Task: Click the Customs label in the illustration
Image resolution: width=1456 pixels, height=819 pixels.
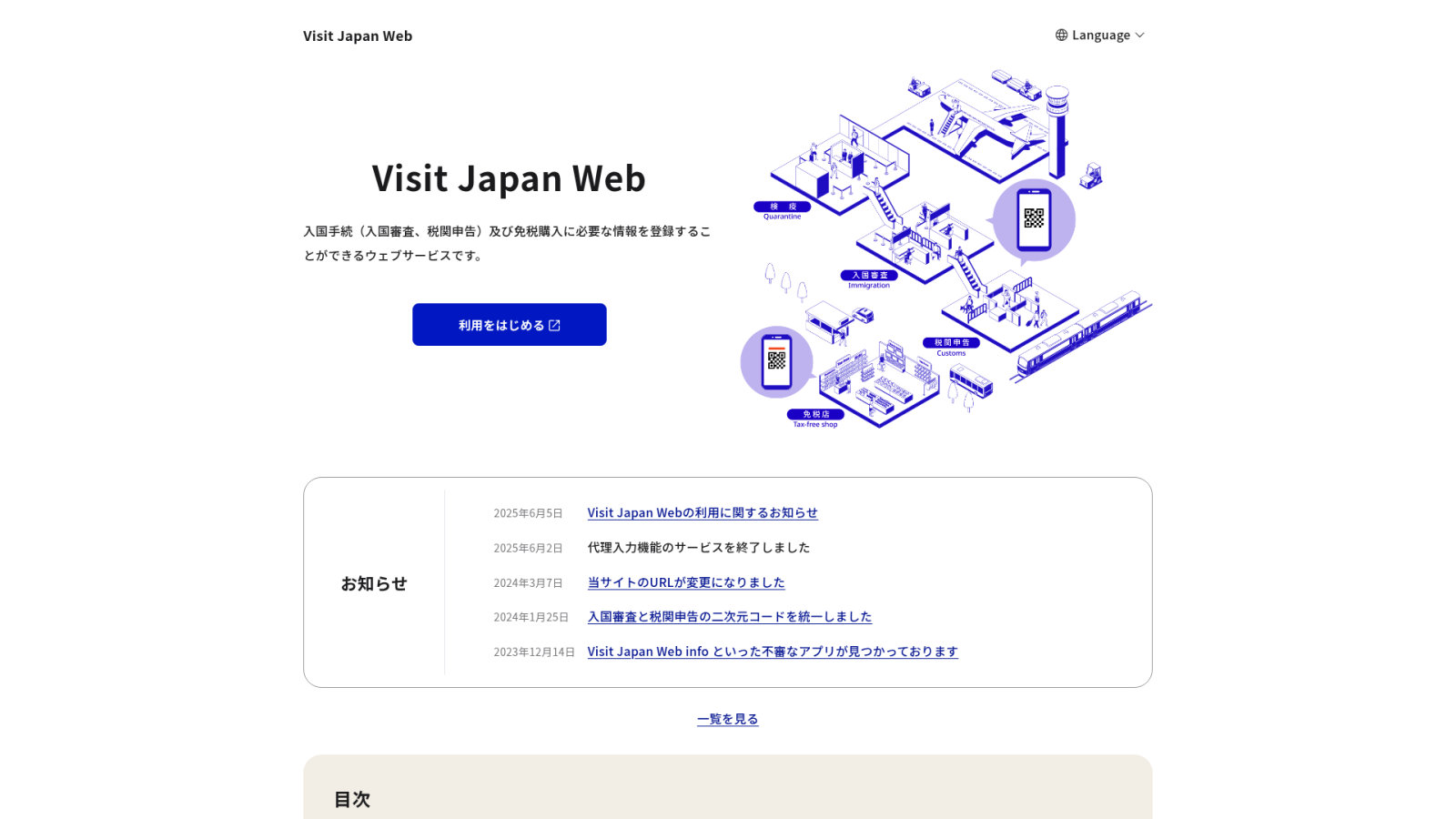Action: (952, 348)
